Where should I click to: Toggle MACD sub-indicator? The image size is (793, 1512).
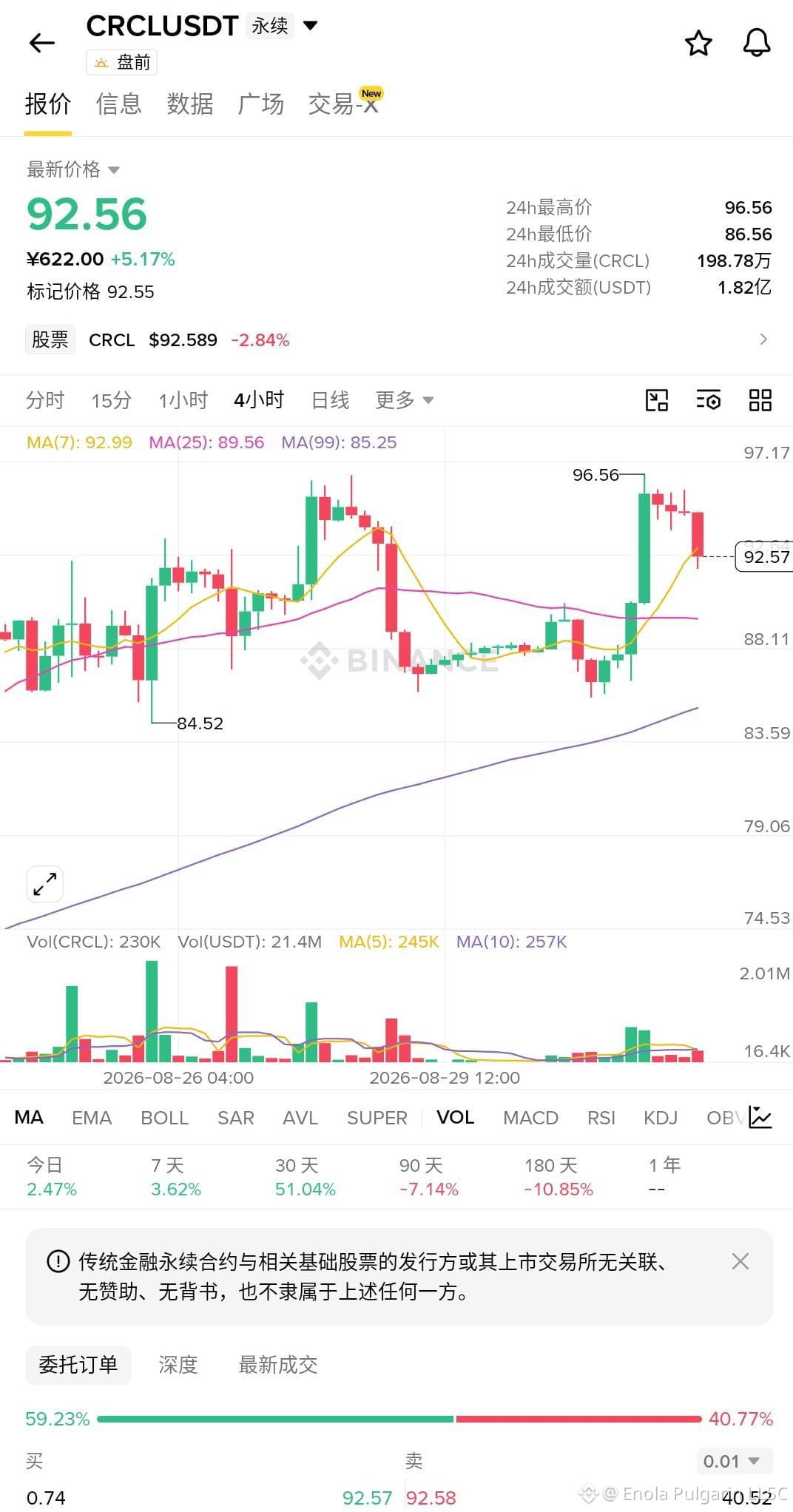530,1118
